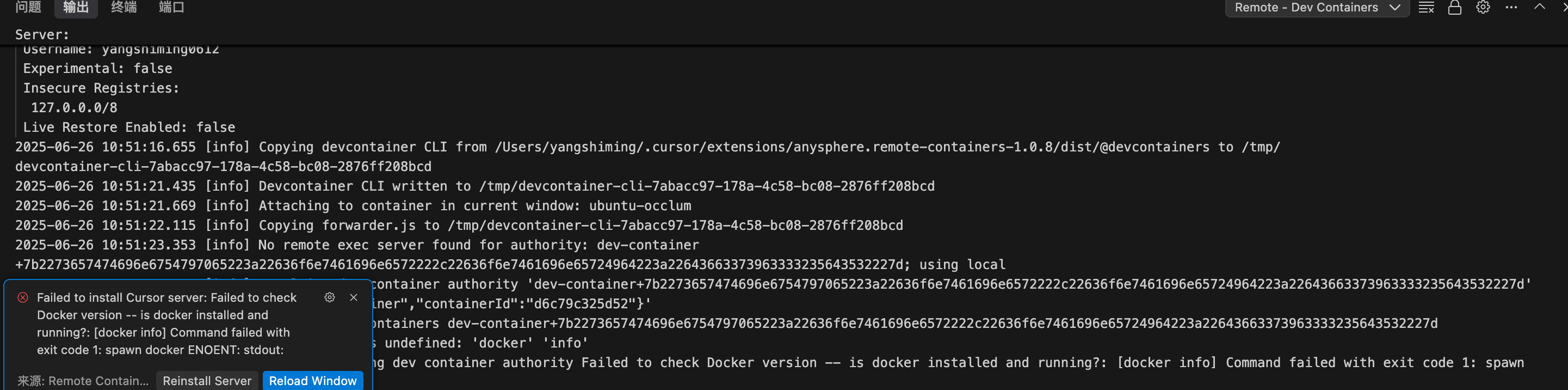
Task: Open the 终端 tab
Action: pyautogui.click(x=124, y=7)
